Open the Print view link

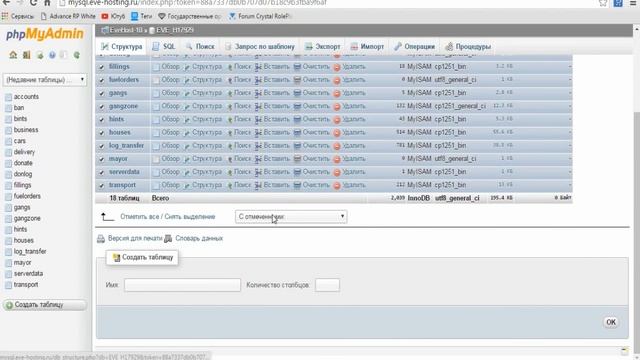click(x=135, y=238)
